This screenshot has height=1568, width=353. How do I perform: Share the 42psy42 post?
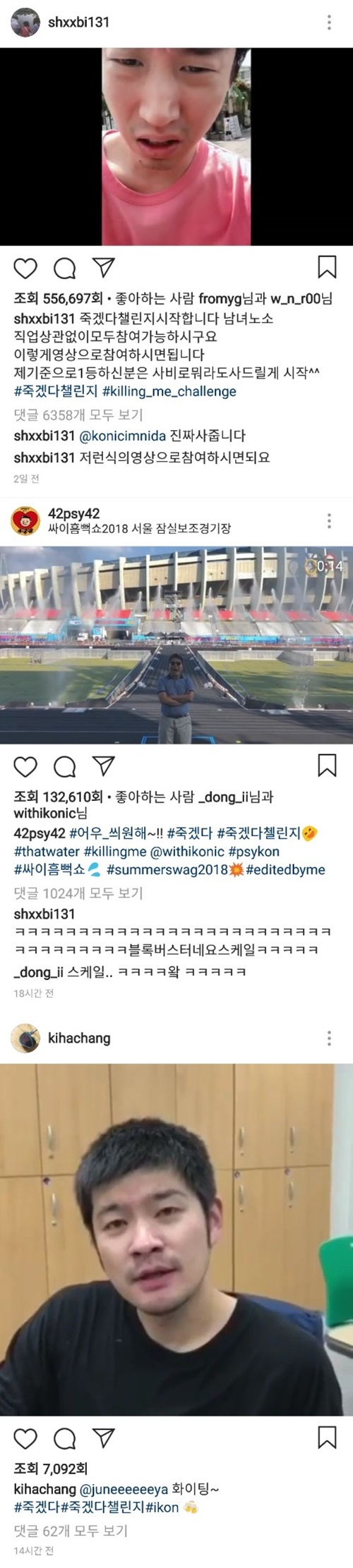tap(104, 766)
